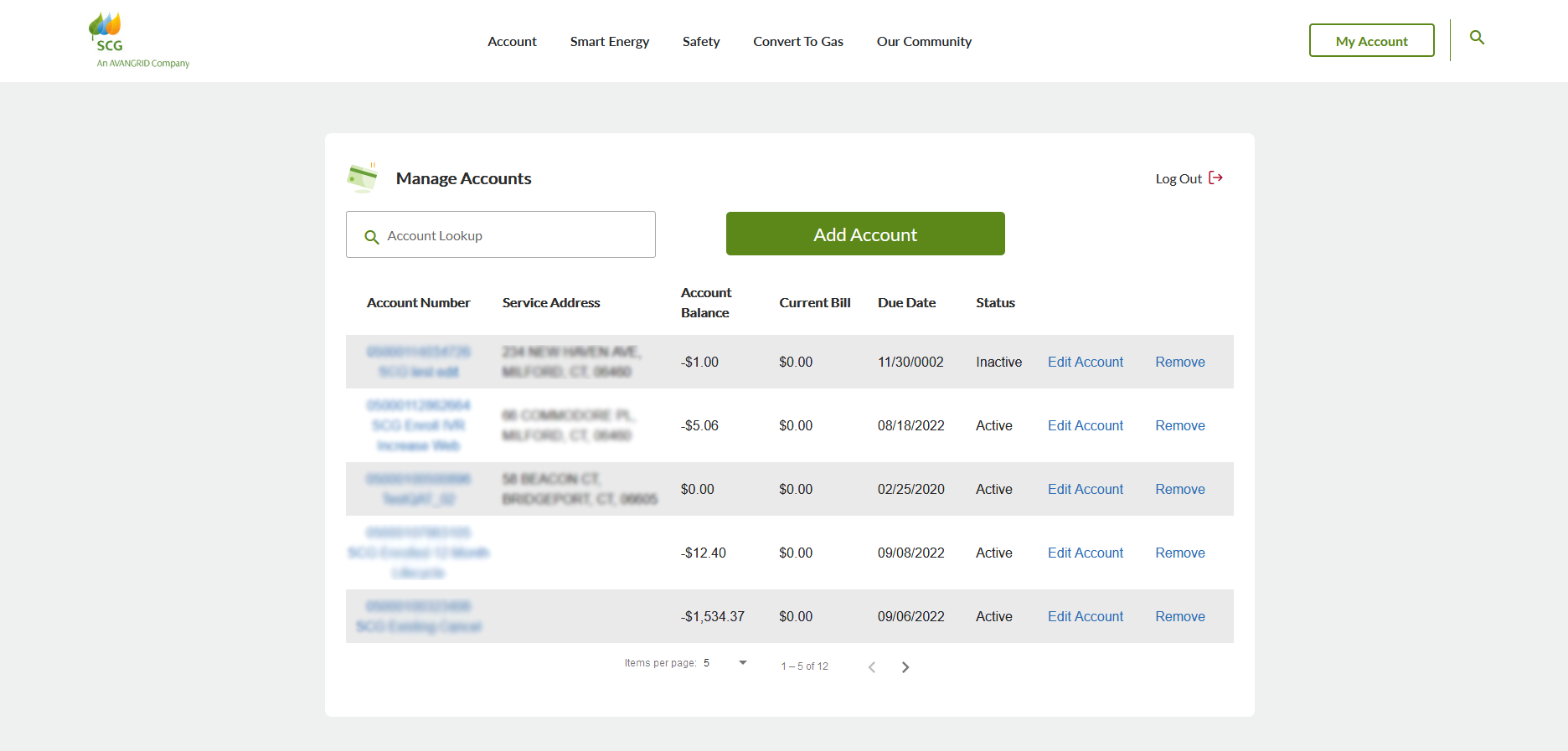
Task: Open site search magnifier icon
Action: [x=1477, y=38]
